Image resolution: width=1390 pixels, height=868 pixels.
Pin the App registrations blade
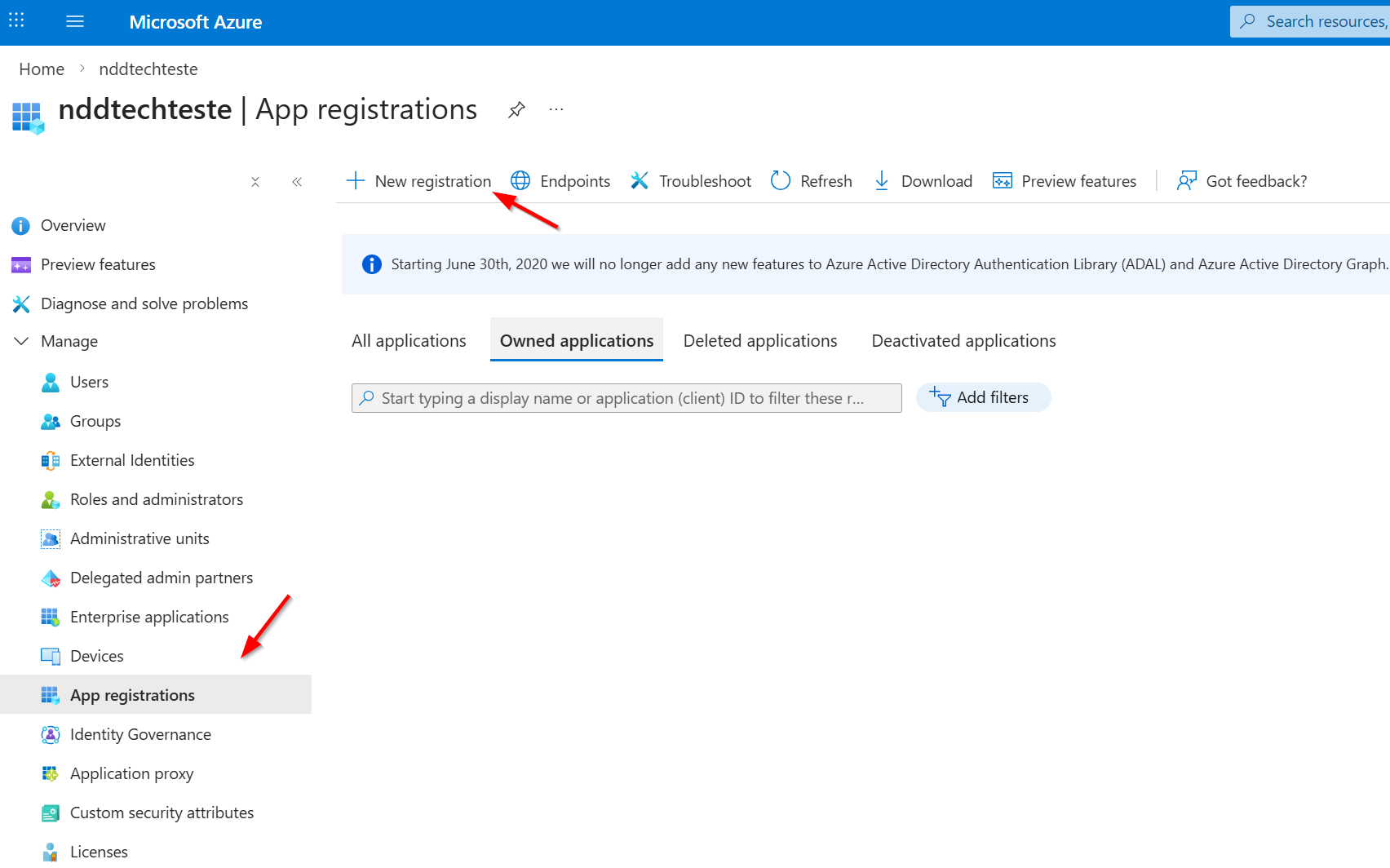pyautogui.click(x=516, y=110)
